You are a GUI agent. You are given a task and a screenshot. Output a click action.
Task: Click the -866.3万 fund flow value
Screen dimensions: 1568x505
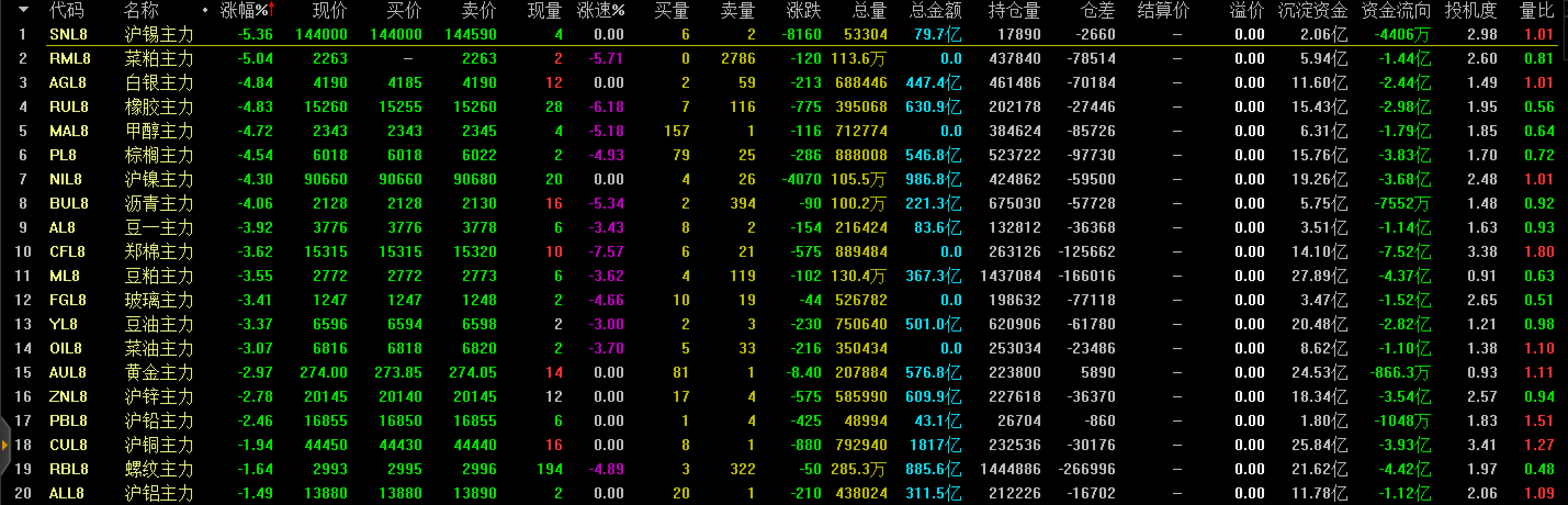tap(1401, 373)
